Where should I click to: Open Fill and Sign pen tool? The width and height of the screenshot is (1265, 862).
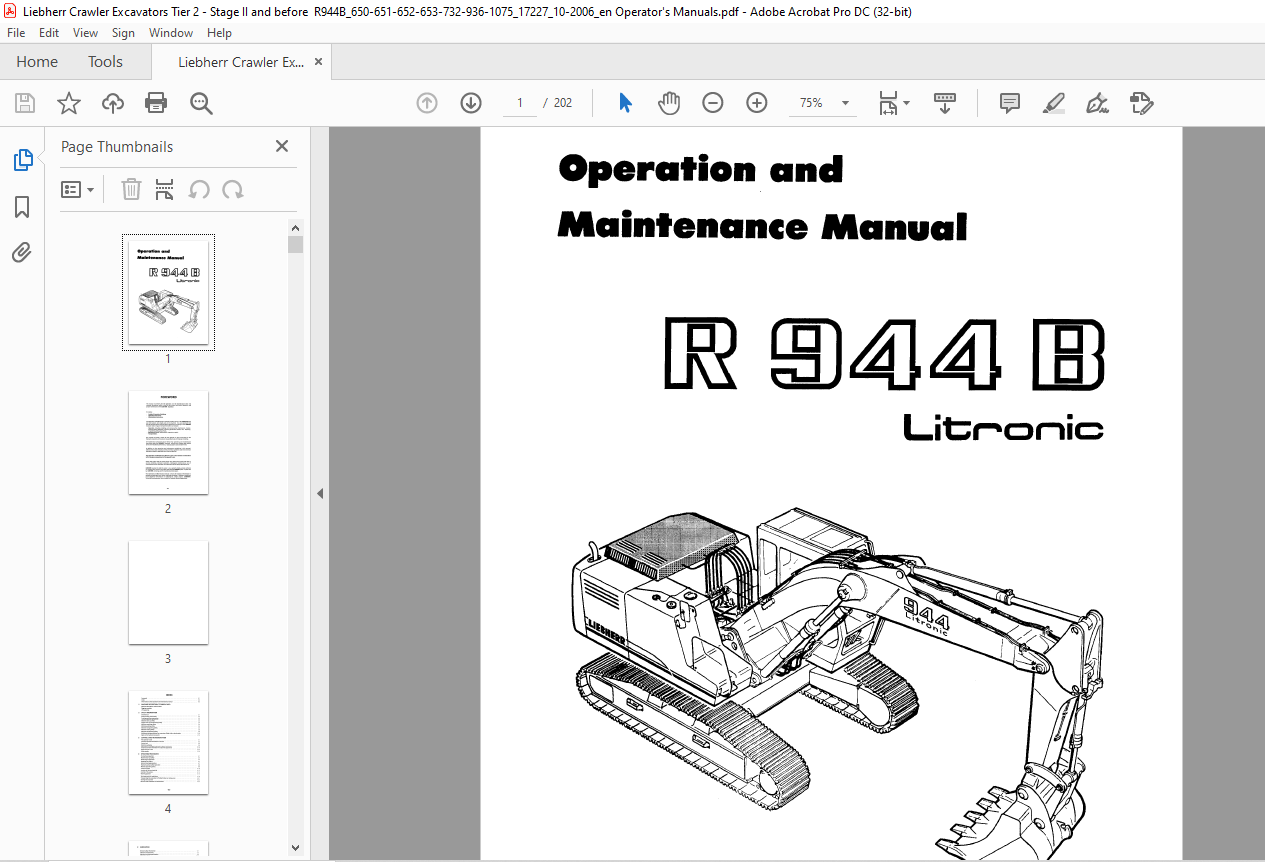point(1098,103)
